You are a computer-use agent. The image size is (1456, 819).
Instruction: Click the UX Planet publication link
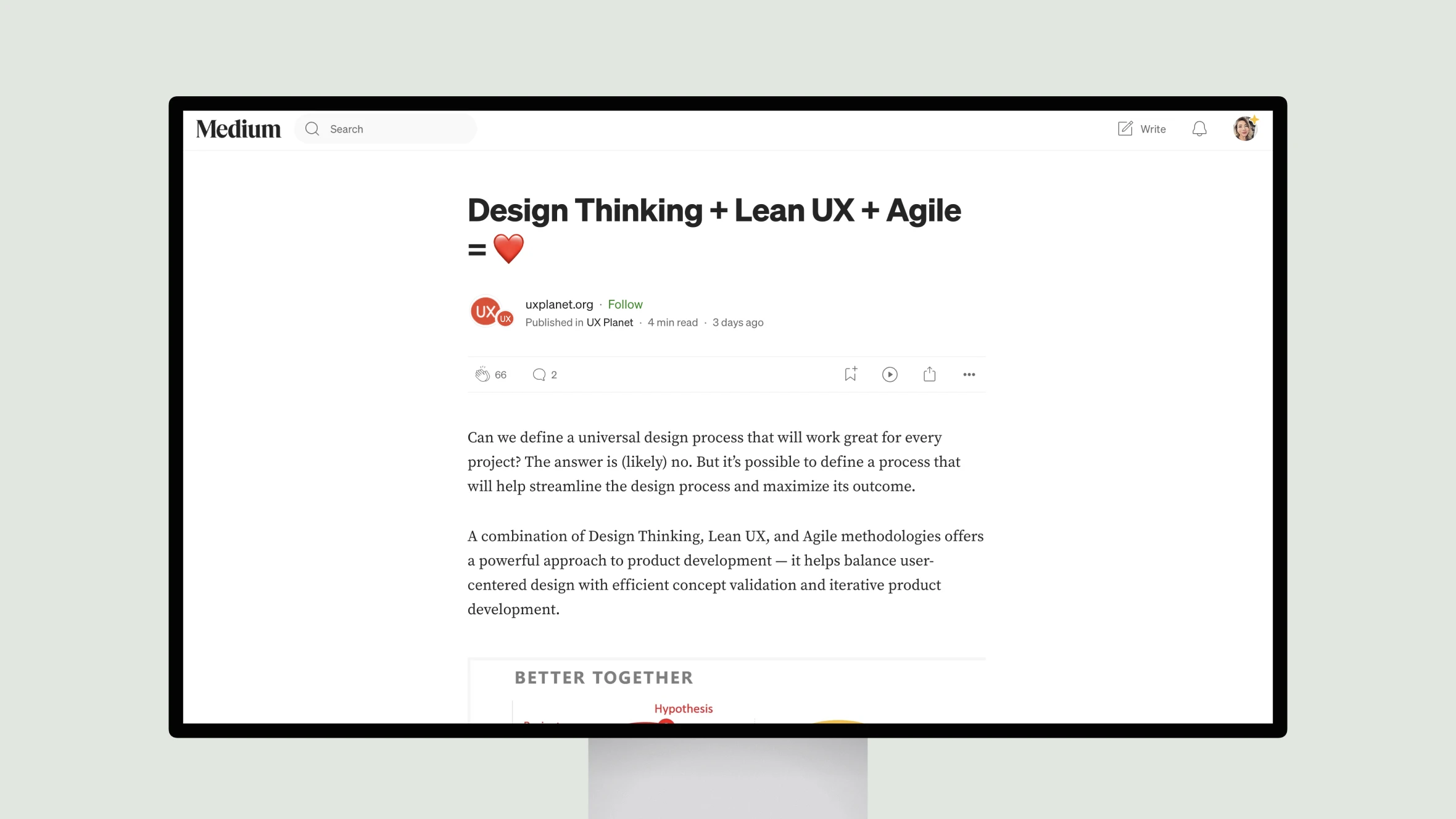[609, 322]
